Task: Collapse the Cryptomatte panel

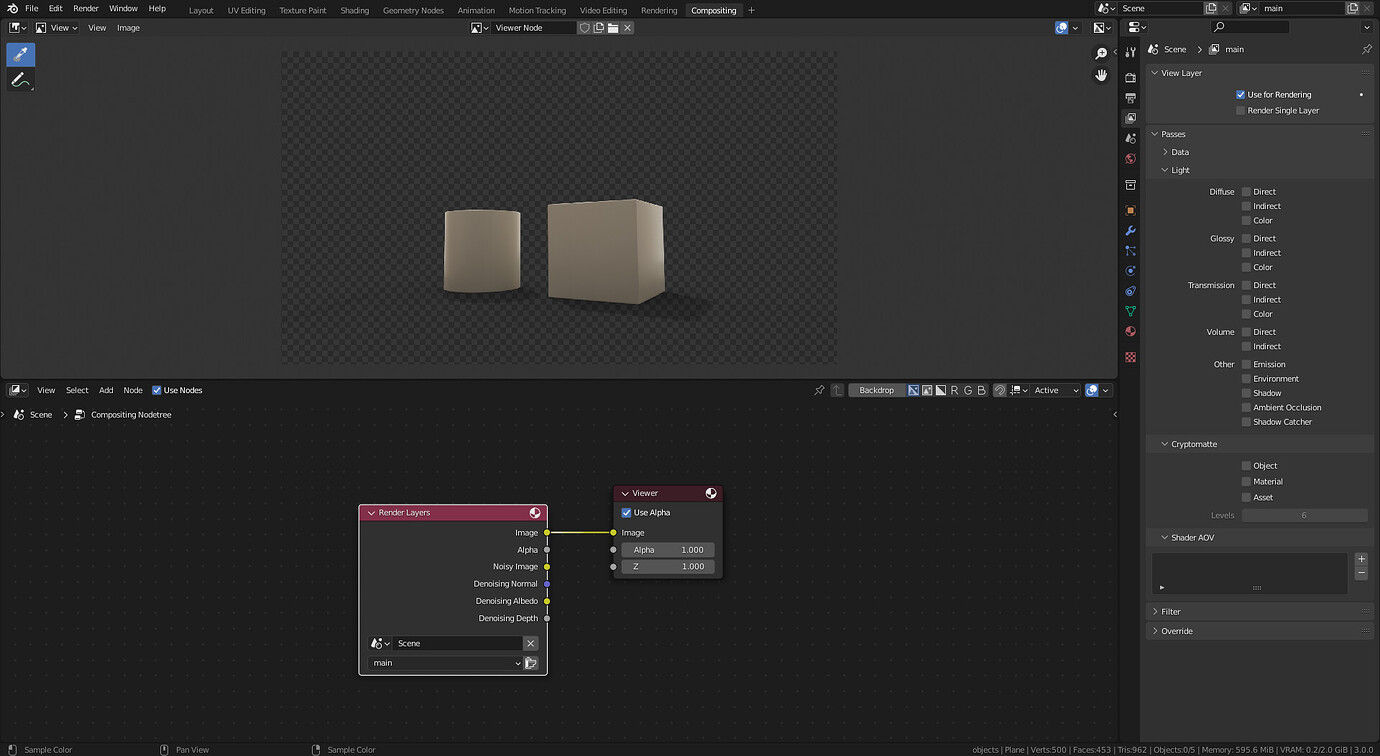Action: click(1165, 444)
